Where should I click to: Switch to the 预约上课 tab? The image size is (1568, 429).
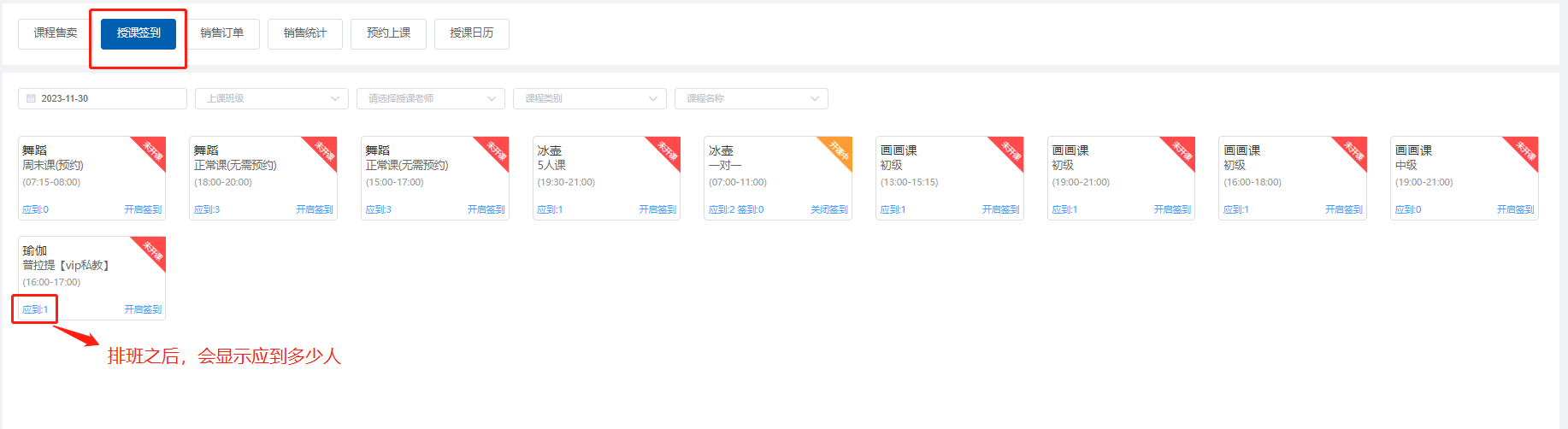point(388,33)
